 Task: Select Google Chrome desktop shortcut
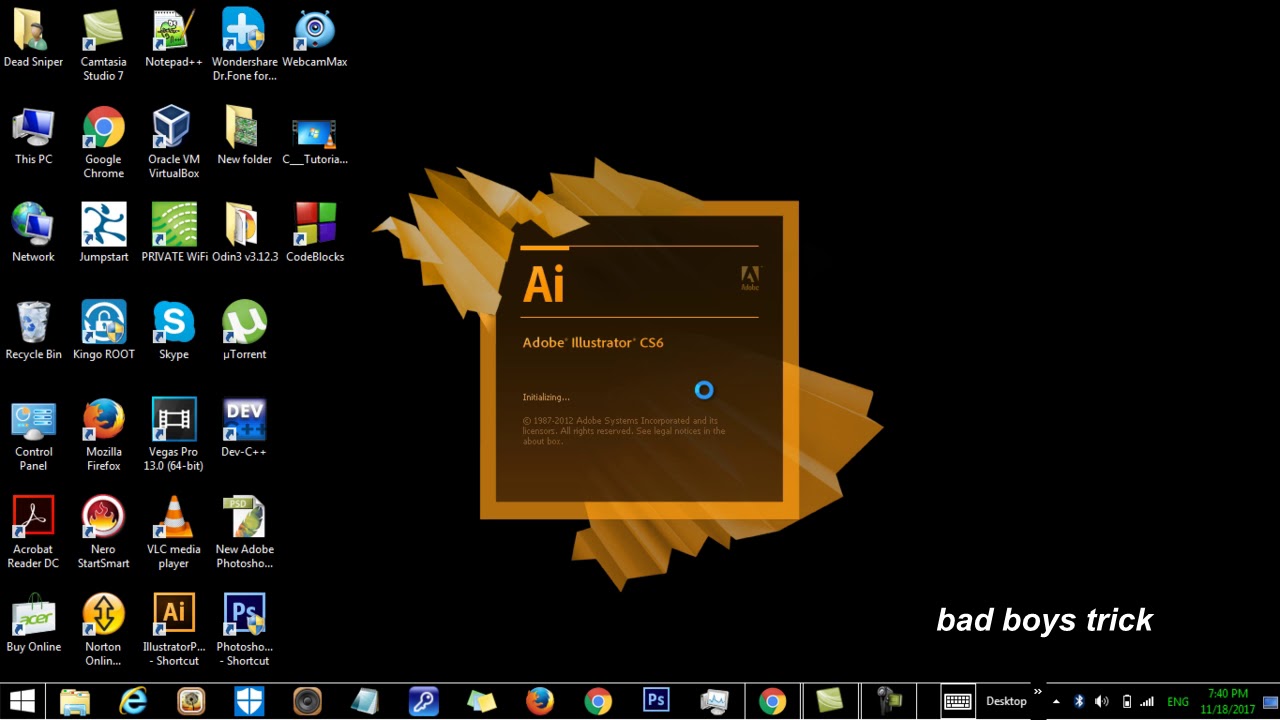click(x=103, y=143)
